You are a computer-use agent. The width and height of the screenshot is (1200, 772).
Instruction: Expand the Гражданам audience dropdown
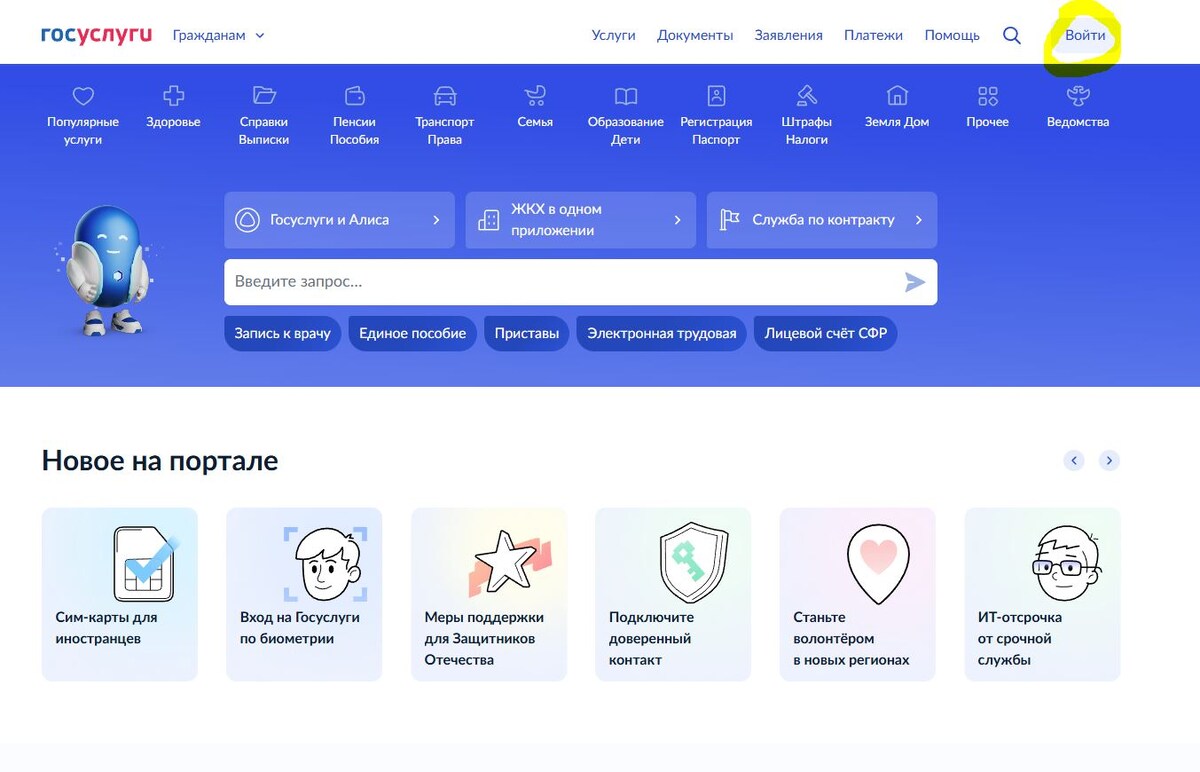[x=218, y=35]
